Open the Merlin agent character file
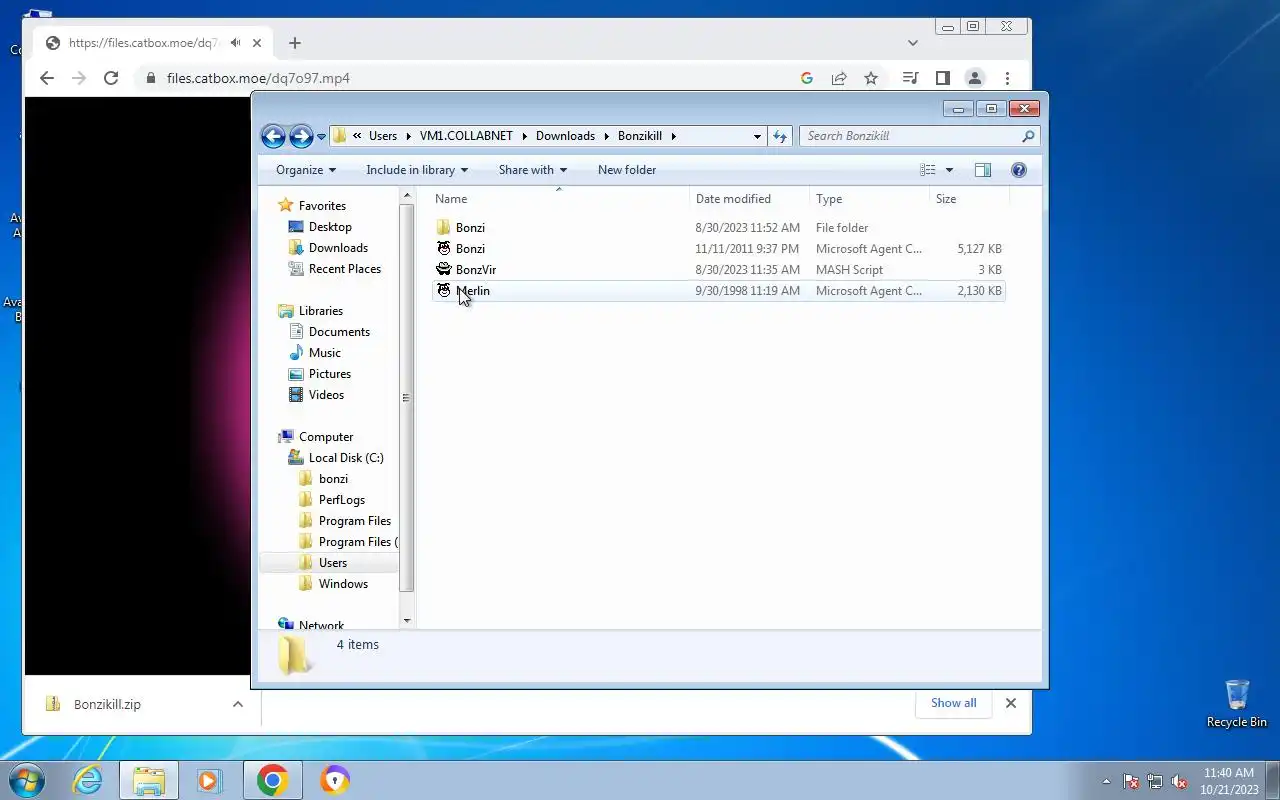This screenshot has width=1280, height=800. 718,291
